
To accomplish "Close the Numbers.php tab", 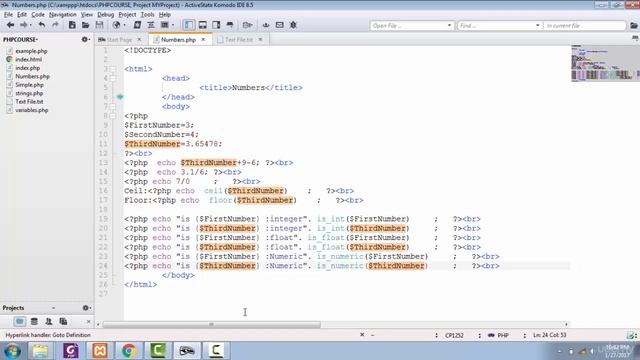I will 203,40.
